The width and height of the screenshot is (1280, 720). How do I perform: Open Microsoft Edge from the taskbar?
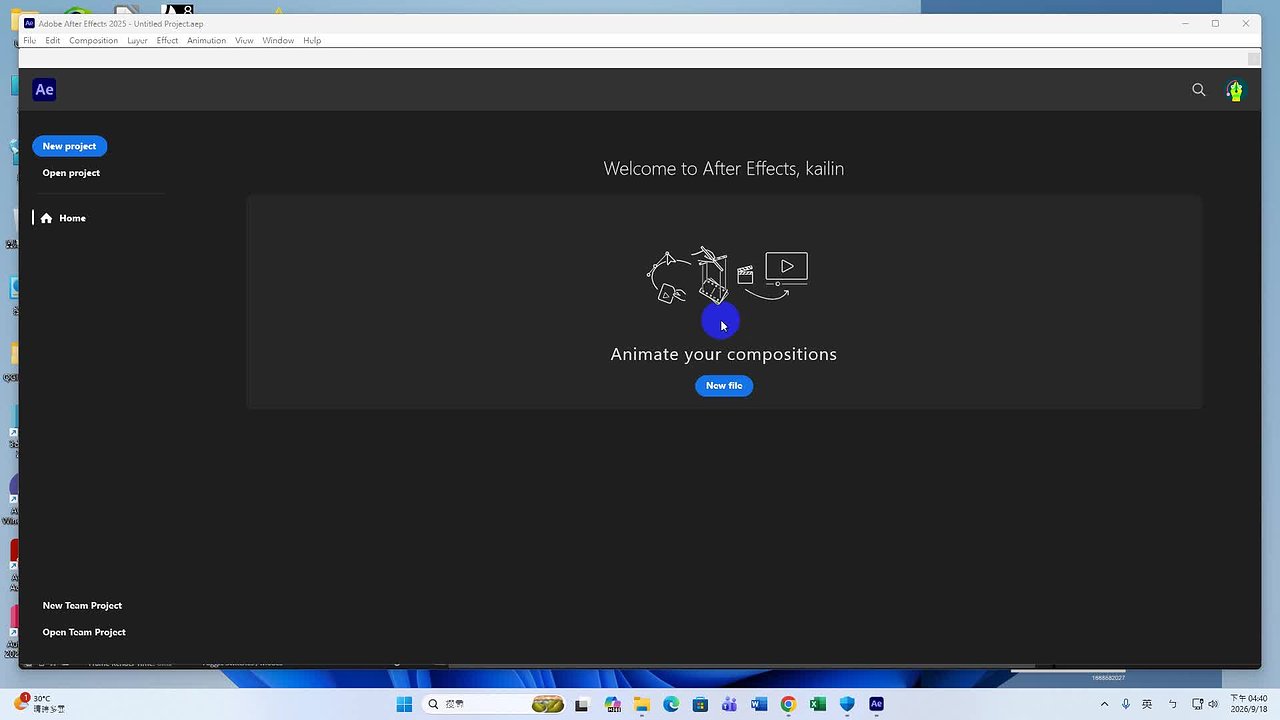[671, 704]
